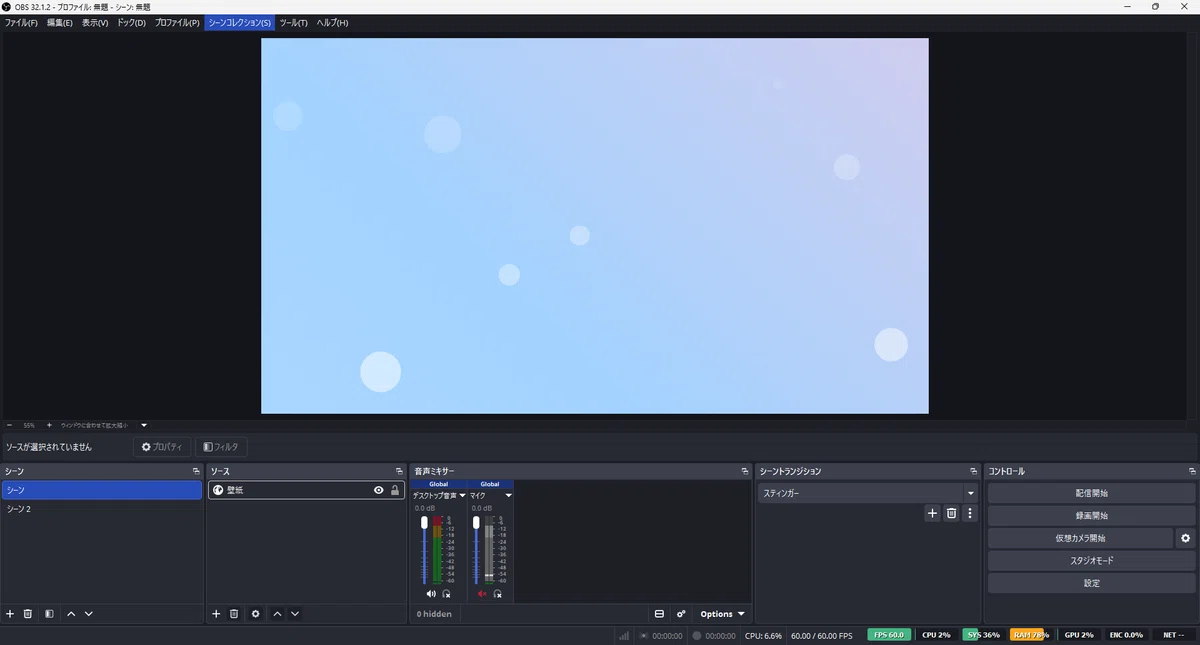Screen dimensions: 1200x645
Task: Add a new source with the plus icon
Action: pyautogui.click(x=216, y=614)
